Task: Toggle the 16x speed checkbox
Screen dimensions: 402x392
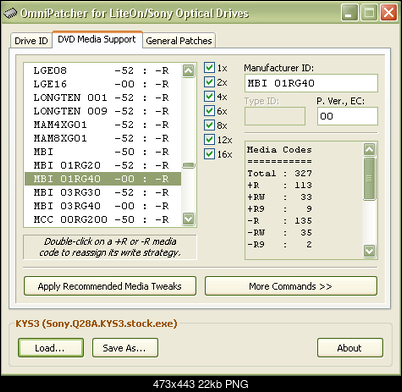Action: [x=209, y=154]
